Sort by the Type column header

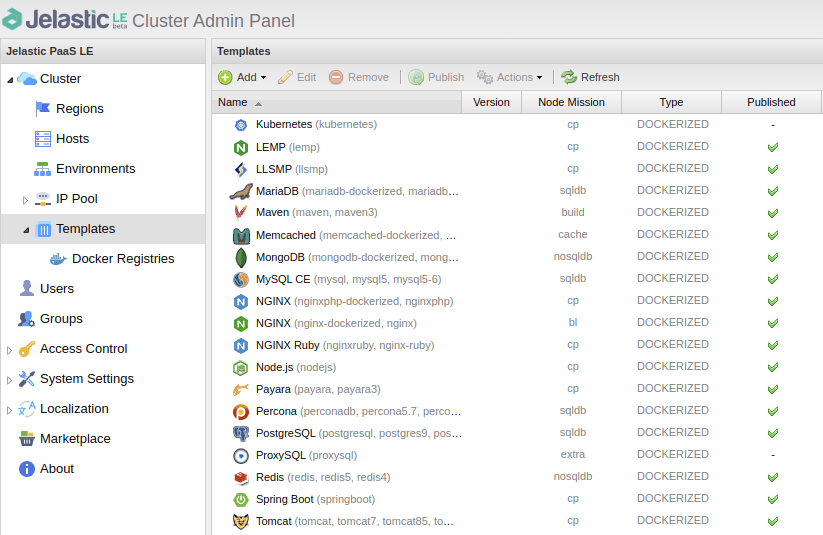[671, 102]
